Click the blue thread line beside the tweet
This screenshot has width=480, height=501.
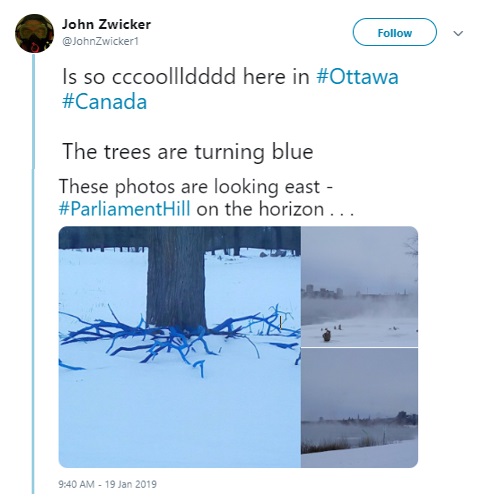pos(33,273)
